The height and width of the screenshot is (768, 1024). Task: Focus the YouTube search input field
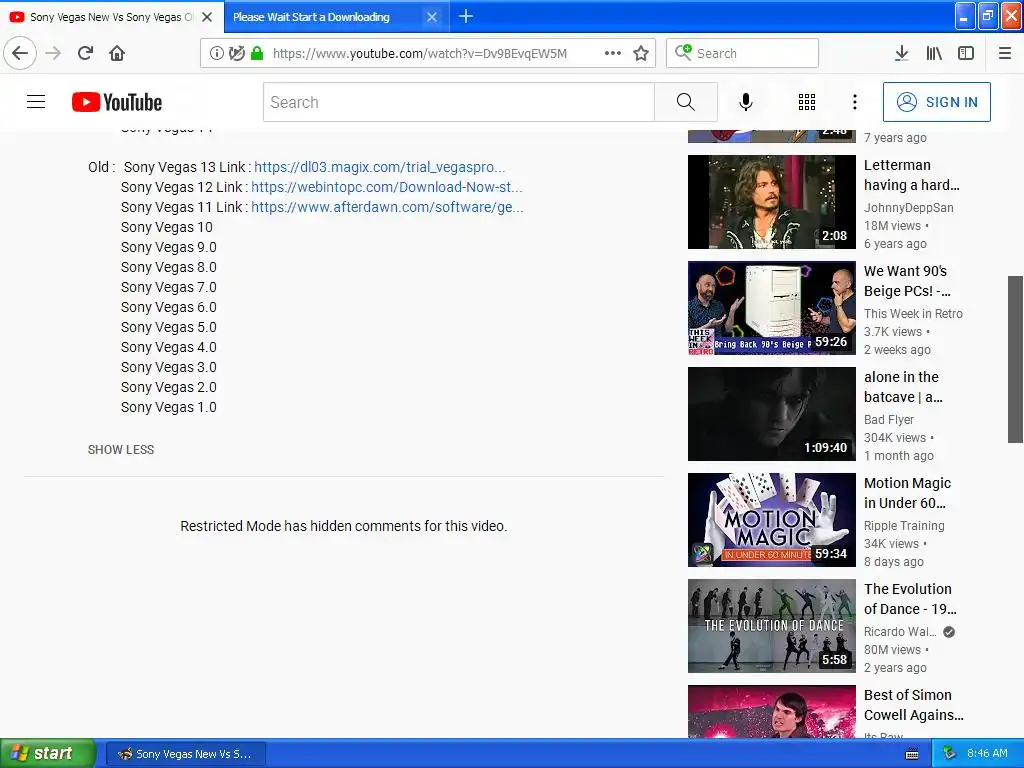(x=458, y=102)
